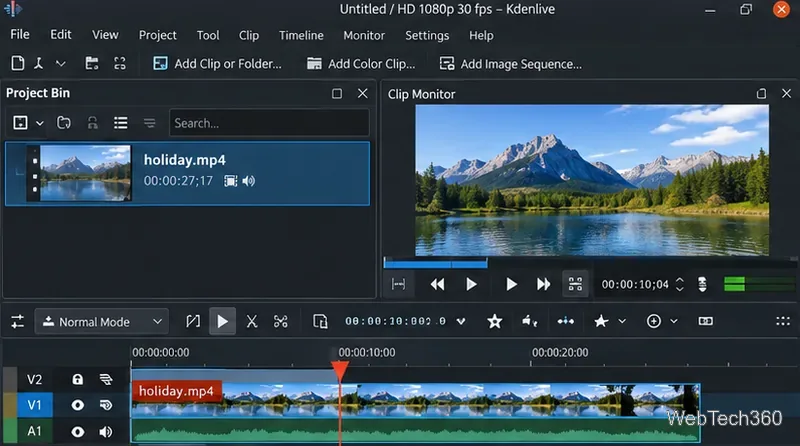Click the circled plus add icon
The width and height of the screenshot is (800, 446).
coord(654,321)
